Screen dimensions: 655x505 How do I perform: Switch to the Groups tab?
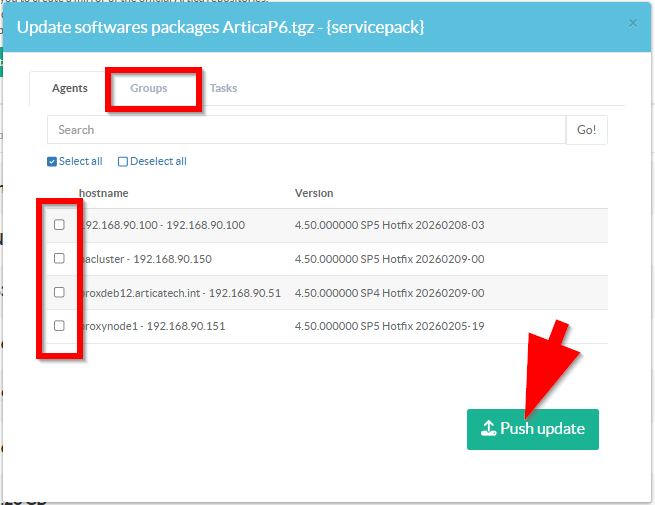point(149,88)
